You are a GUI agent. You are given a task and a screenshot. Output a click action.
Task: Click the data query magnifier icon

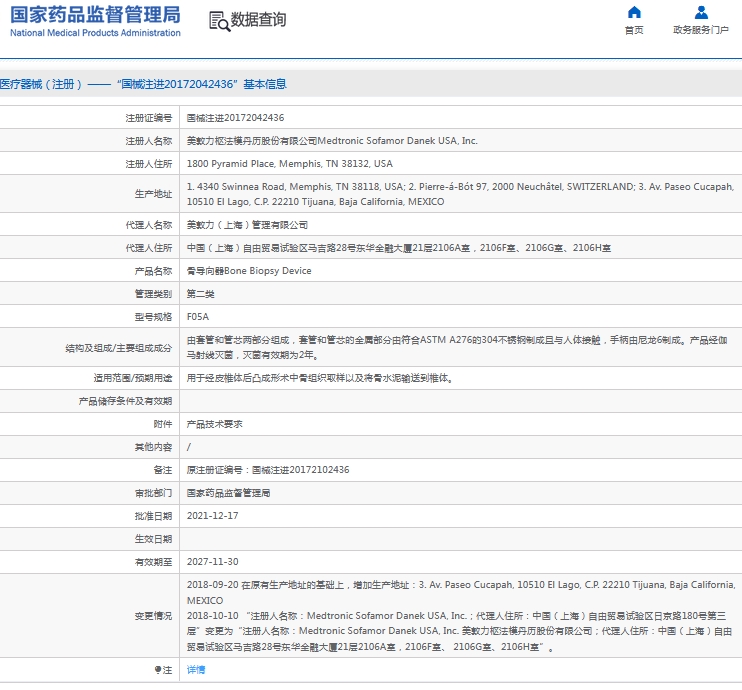tap(218, 20)
